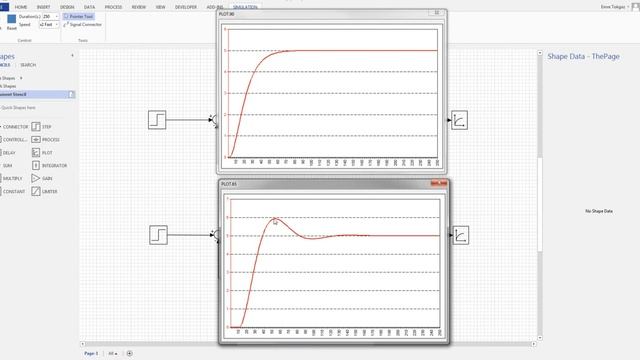Click the blue Reset simulation button
Image resolution: width=640 pixels, height=360 pixels.
coord(12,22)
